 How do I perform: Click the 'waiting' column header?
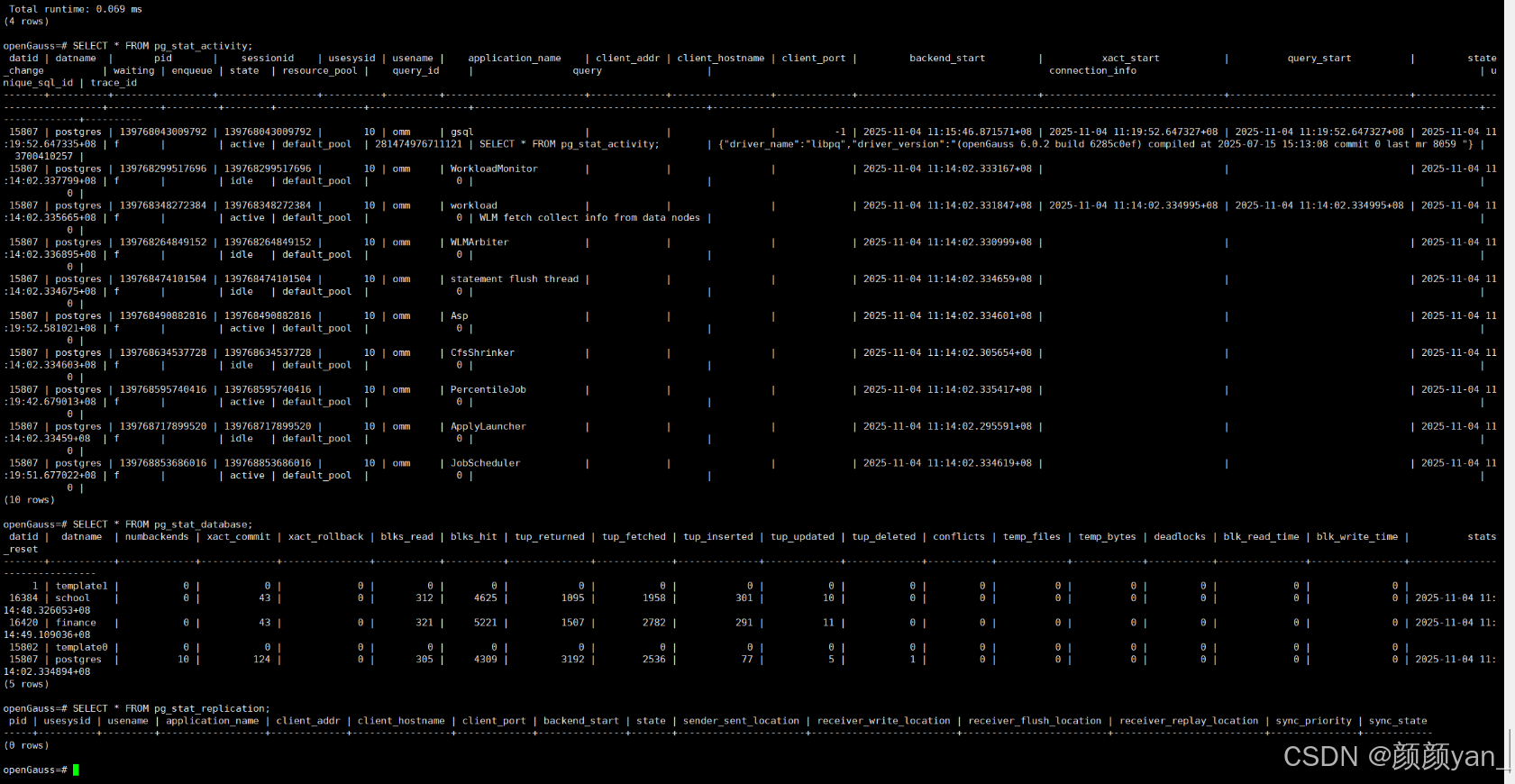click(x=134, y=70)
